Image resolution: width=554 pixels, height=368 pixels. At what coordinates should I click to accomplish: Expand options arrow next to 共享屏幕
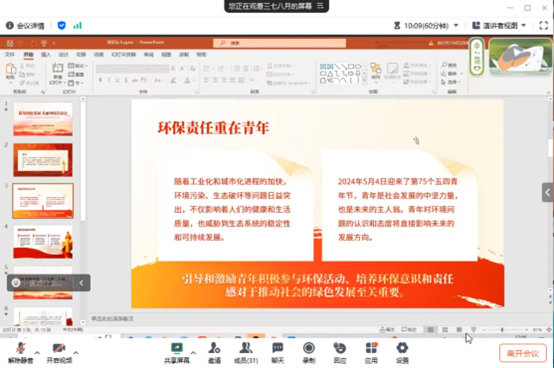(193, 352)
